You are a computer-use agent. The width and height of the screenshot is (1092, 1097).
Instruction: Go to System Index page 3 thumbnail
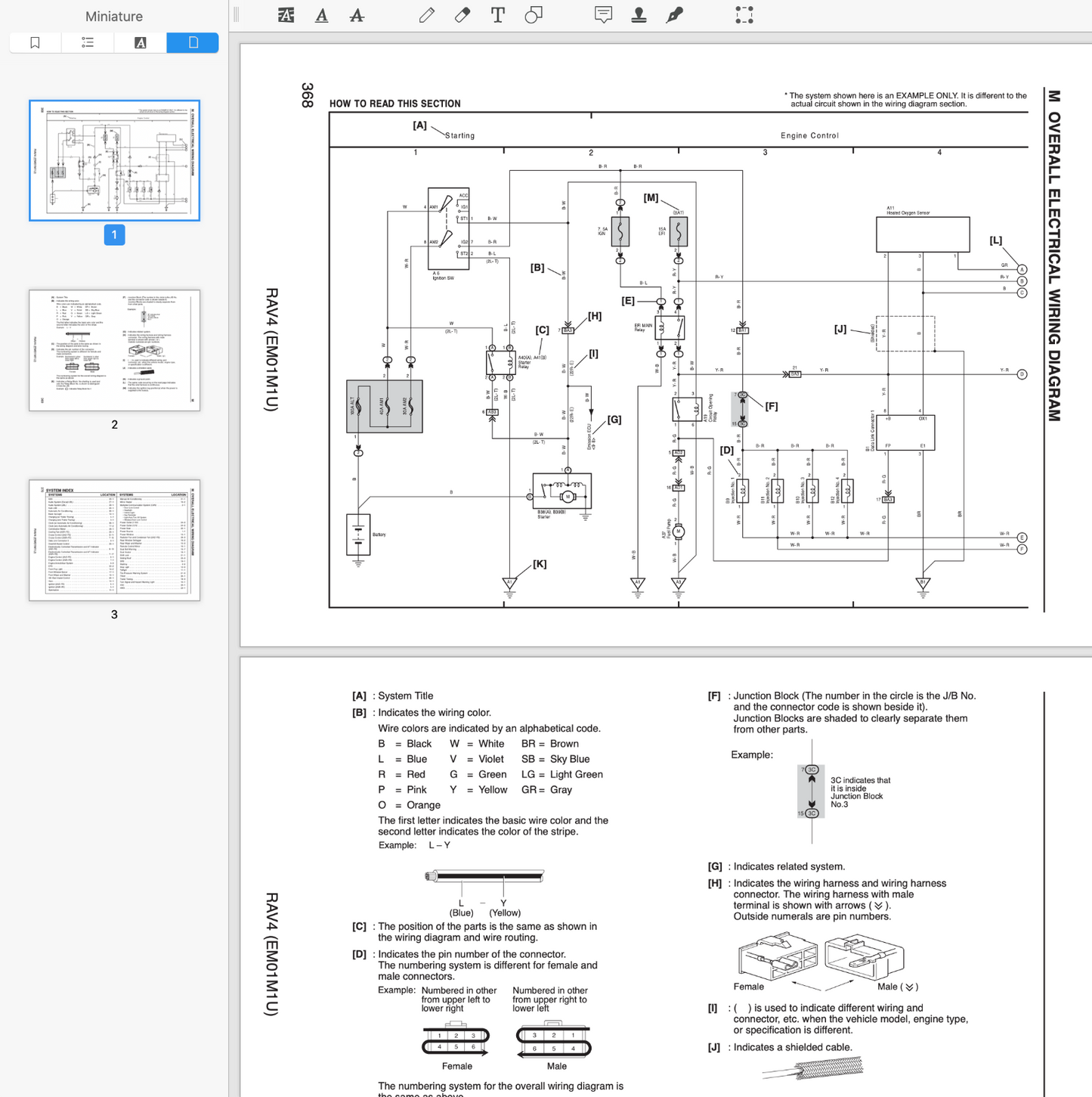point(115,540)
